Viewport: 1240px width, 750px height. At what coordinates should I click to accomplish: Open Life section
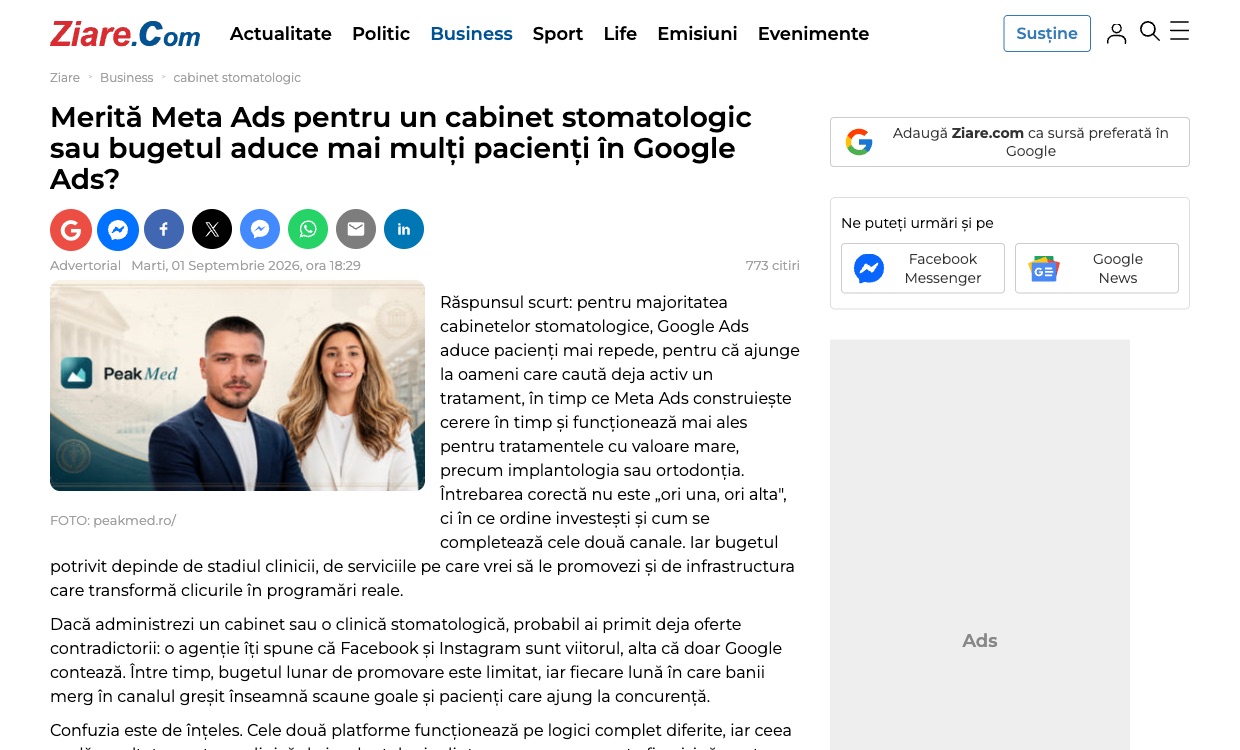click(620, 34)
